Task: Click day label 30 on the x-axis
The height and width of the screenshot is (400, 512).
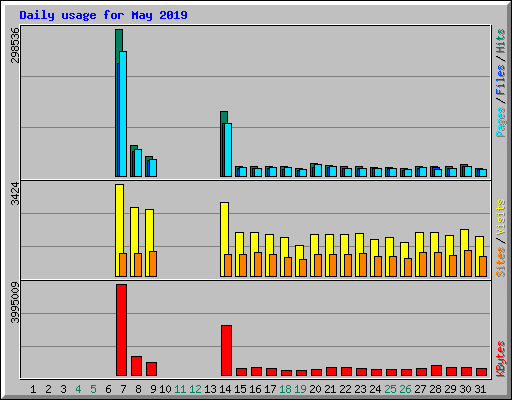Action: point(465,389)
